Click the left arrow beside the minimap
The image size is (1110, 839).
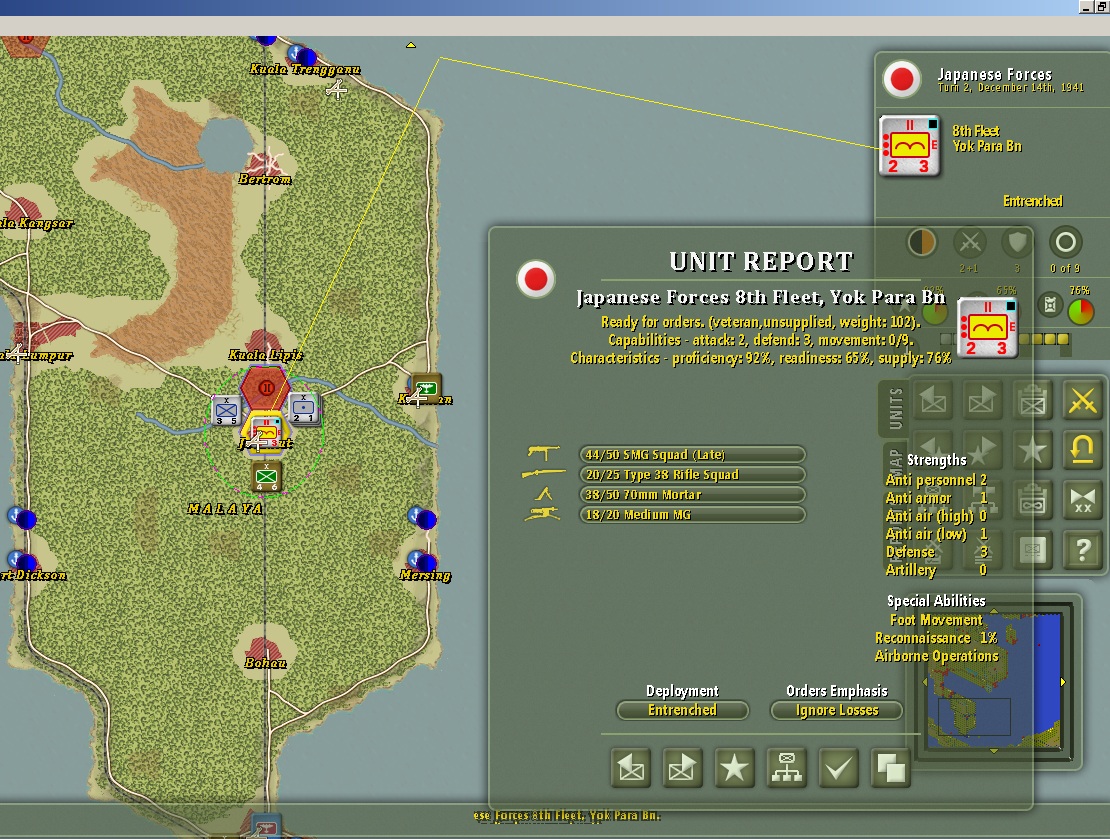(x=925, y=682)
